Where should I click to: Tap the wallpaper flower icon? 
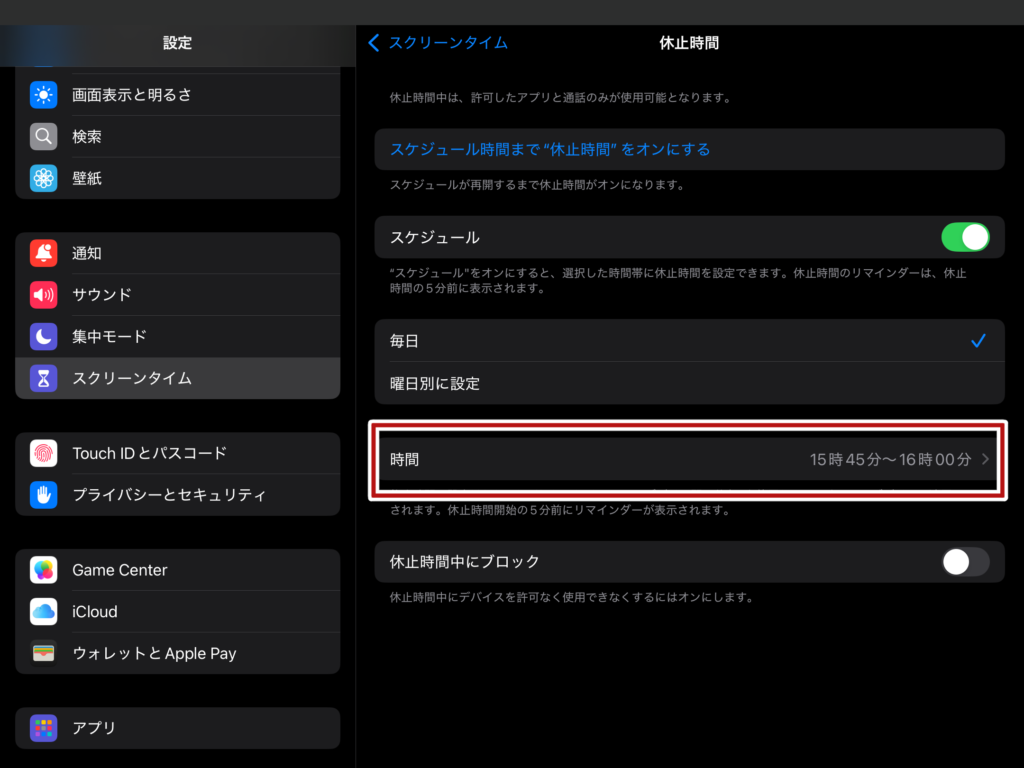43,179
